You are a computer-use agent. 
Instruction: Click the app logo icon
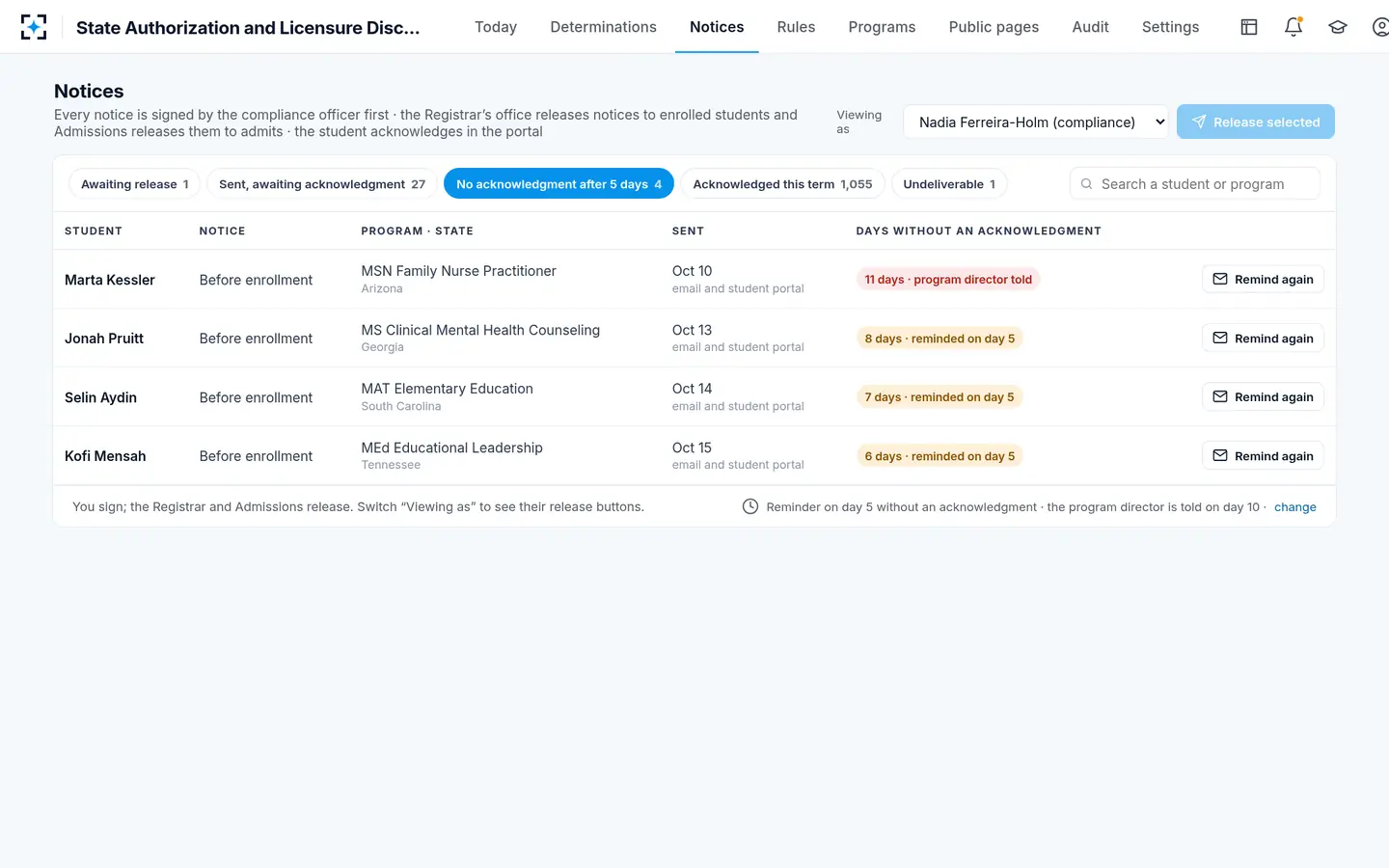coord(34,27)
